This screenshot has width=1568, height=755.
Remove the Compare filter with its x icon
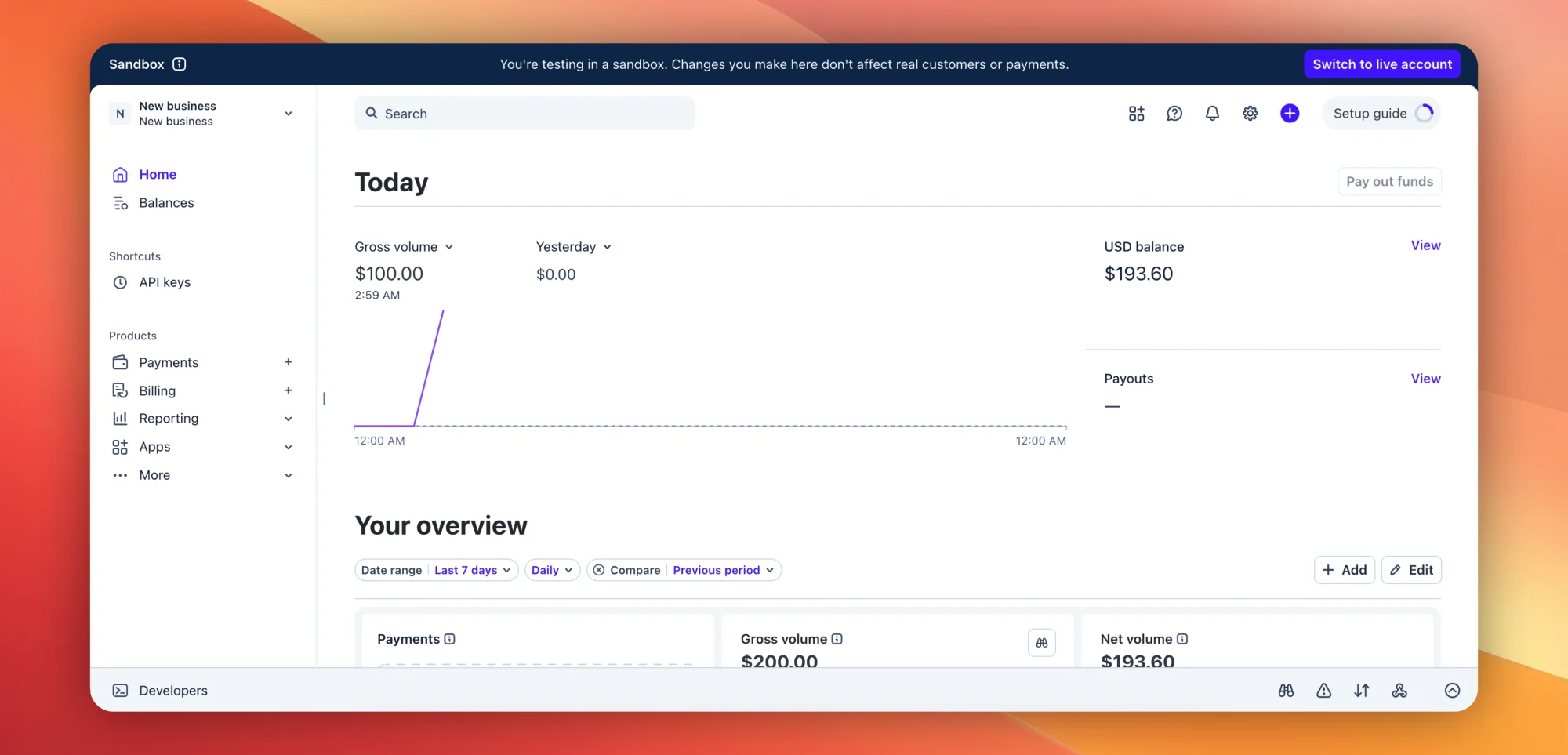(599, 570)
